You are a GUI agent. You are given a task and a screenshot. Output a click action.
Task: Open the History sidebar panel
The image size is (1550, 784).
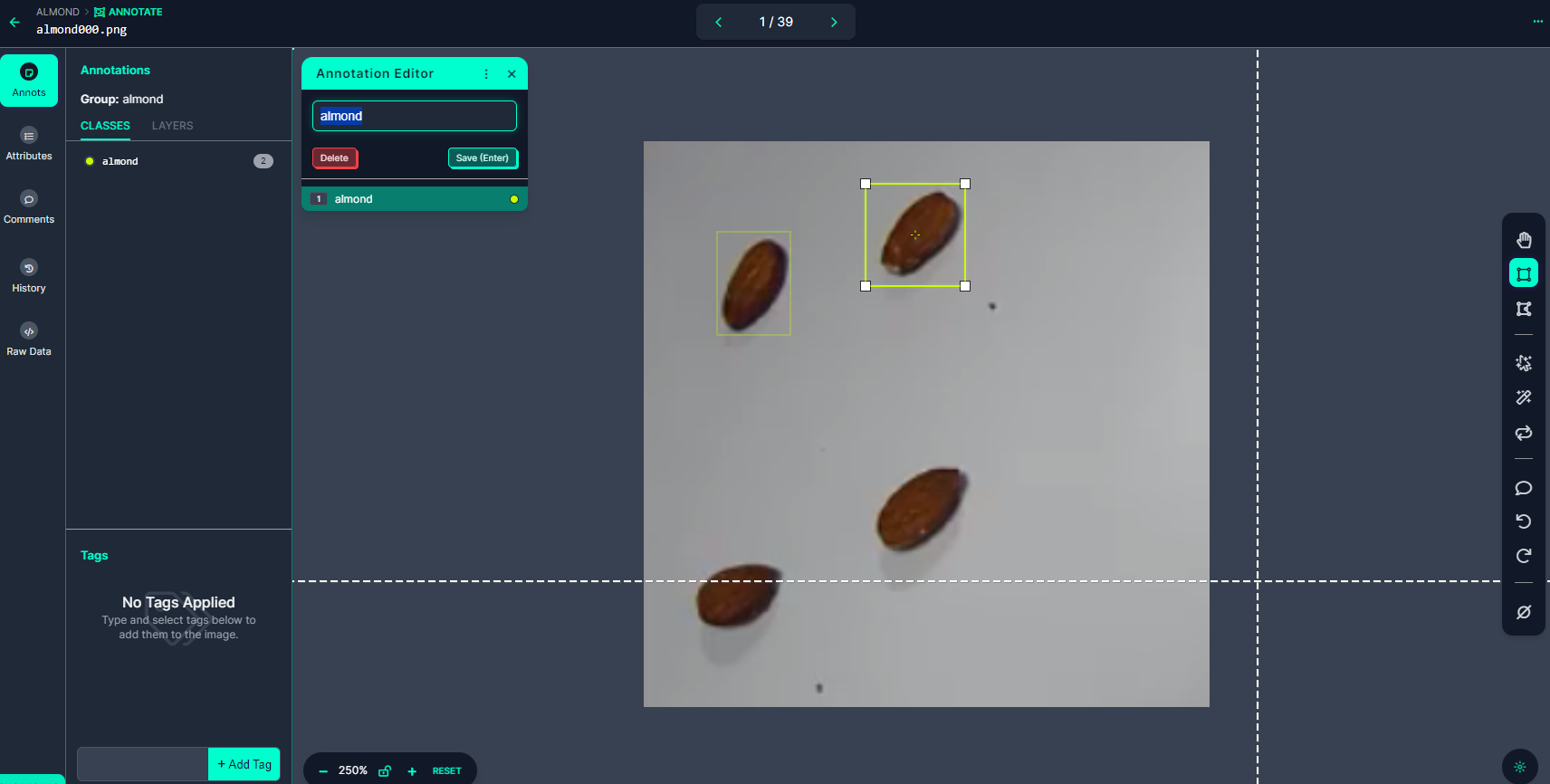tap(29, 276)
